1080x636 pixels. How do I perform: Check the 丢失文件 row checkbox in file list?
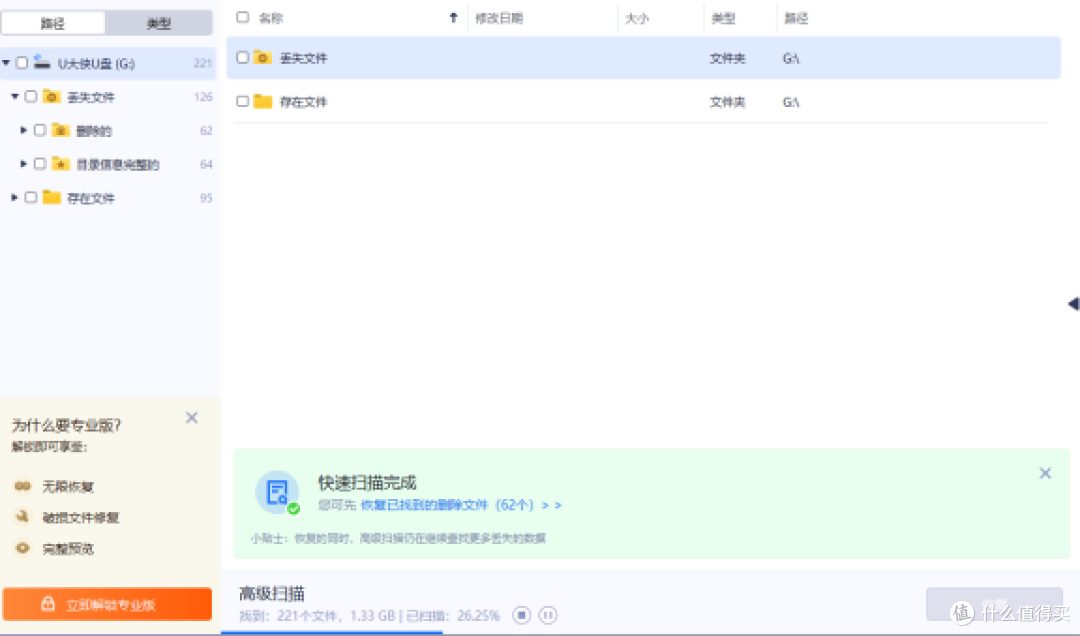click(242, 57)
